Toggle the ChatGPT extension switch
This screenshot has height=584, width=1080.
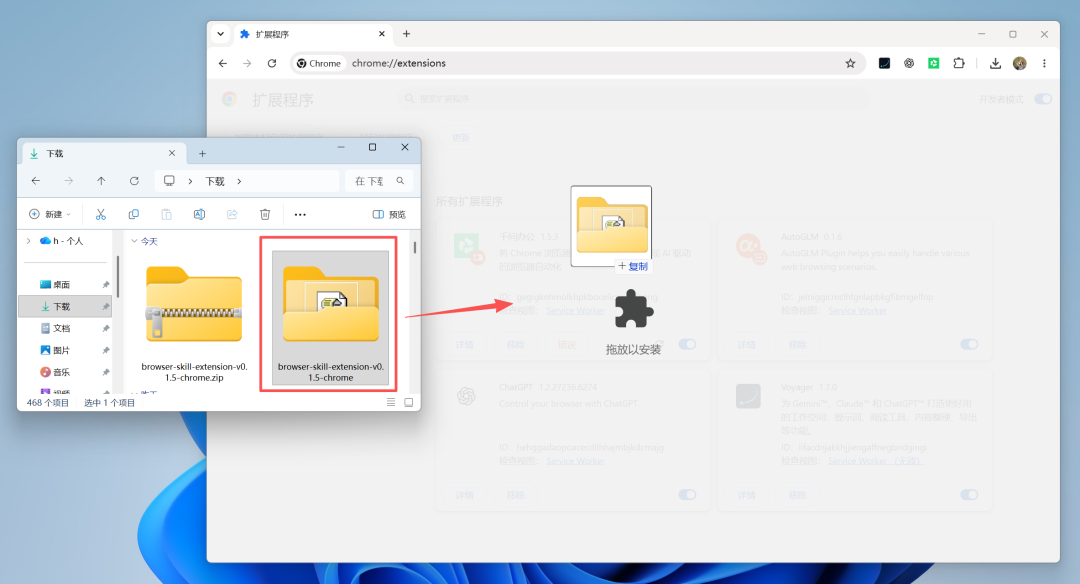[687, 494]
